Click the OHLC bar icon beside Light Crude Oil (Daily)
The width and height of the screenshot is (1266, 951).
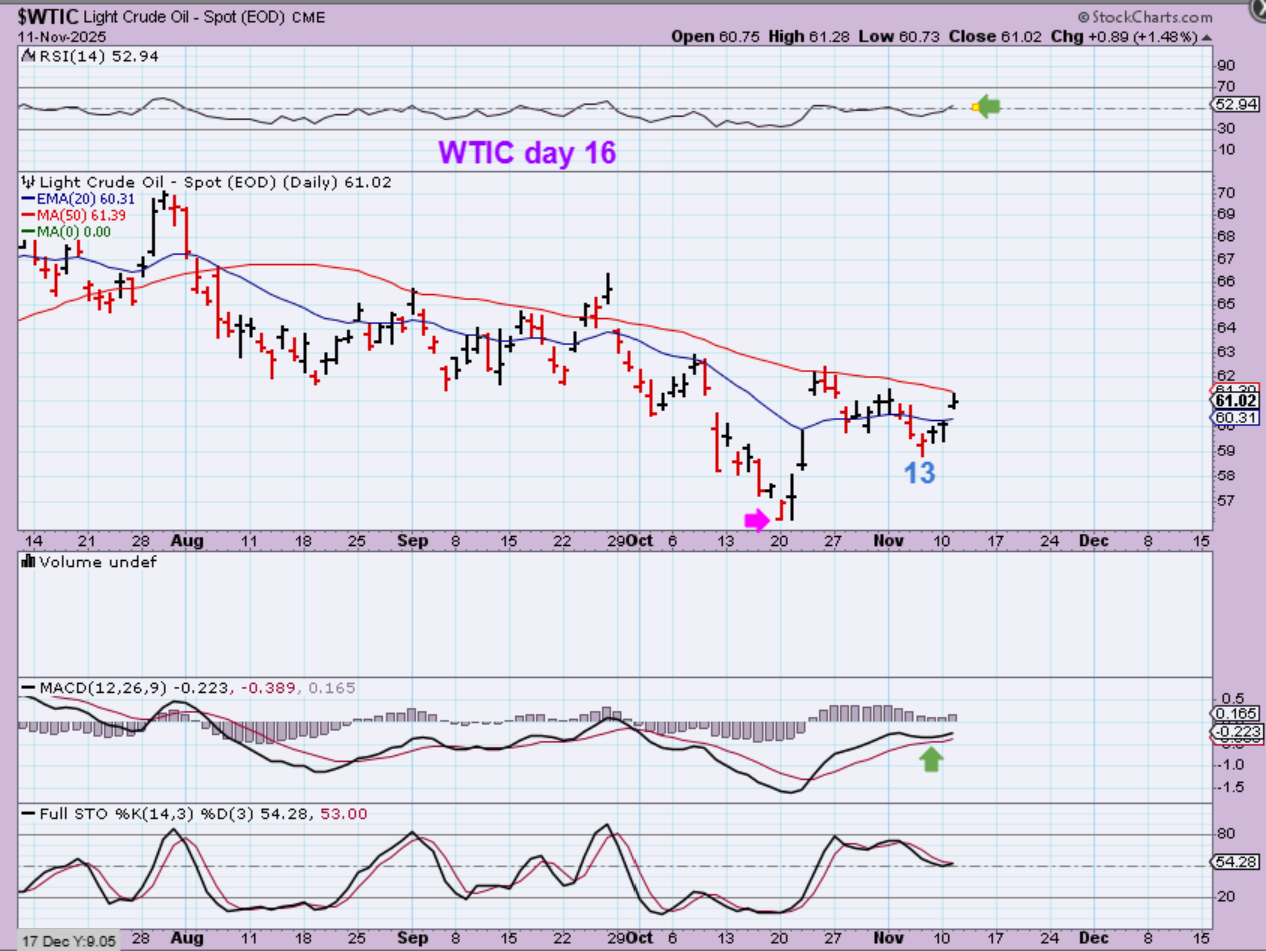tap(26, 182)
